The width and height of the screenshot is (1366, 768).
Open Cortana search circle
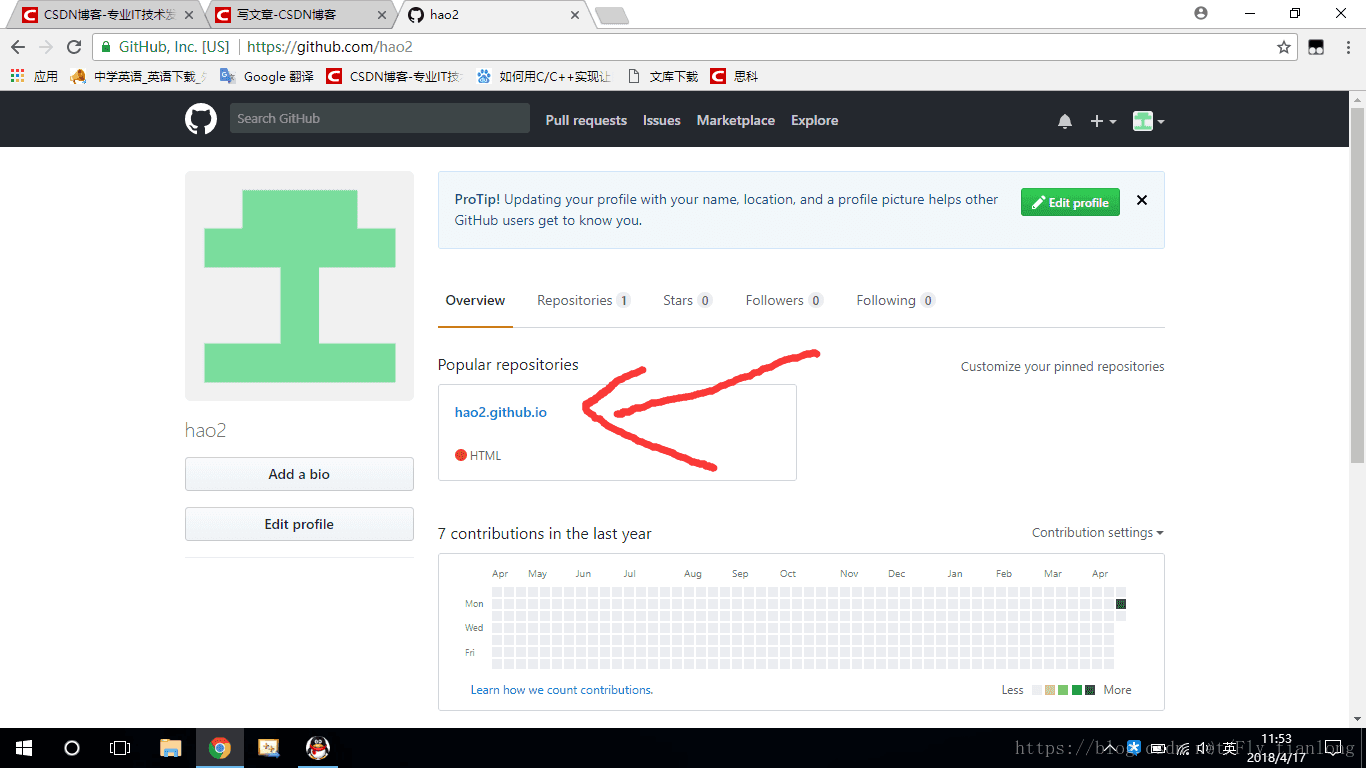[x=72, y=748]
